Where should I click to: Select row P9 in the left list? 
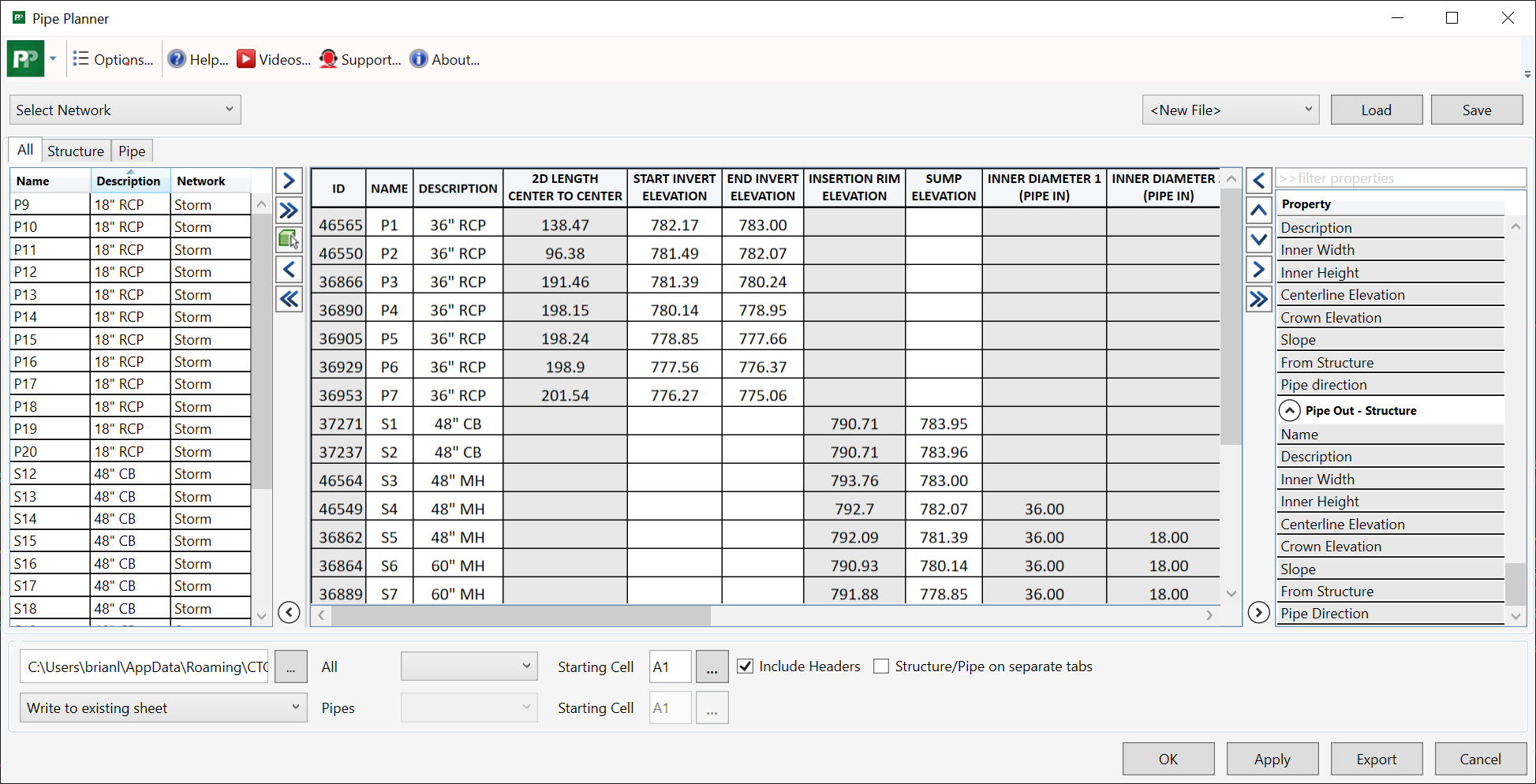131,204
